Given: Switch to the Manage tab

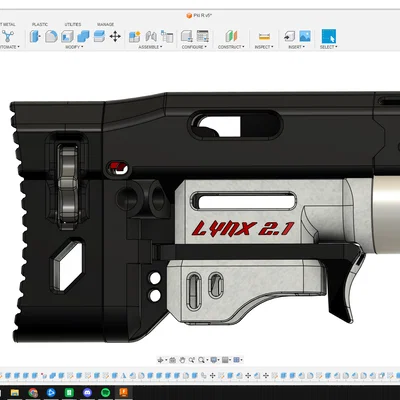Looking at the screenshot, I should click(105, 24).
